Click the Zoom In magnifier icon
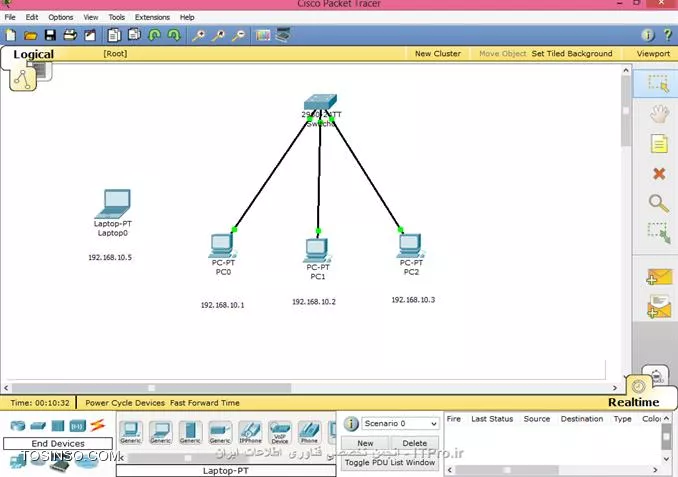 coord(198,35)
